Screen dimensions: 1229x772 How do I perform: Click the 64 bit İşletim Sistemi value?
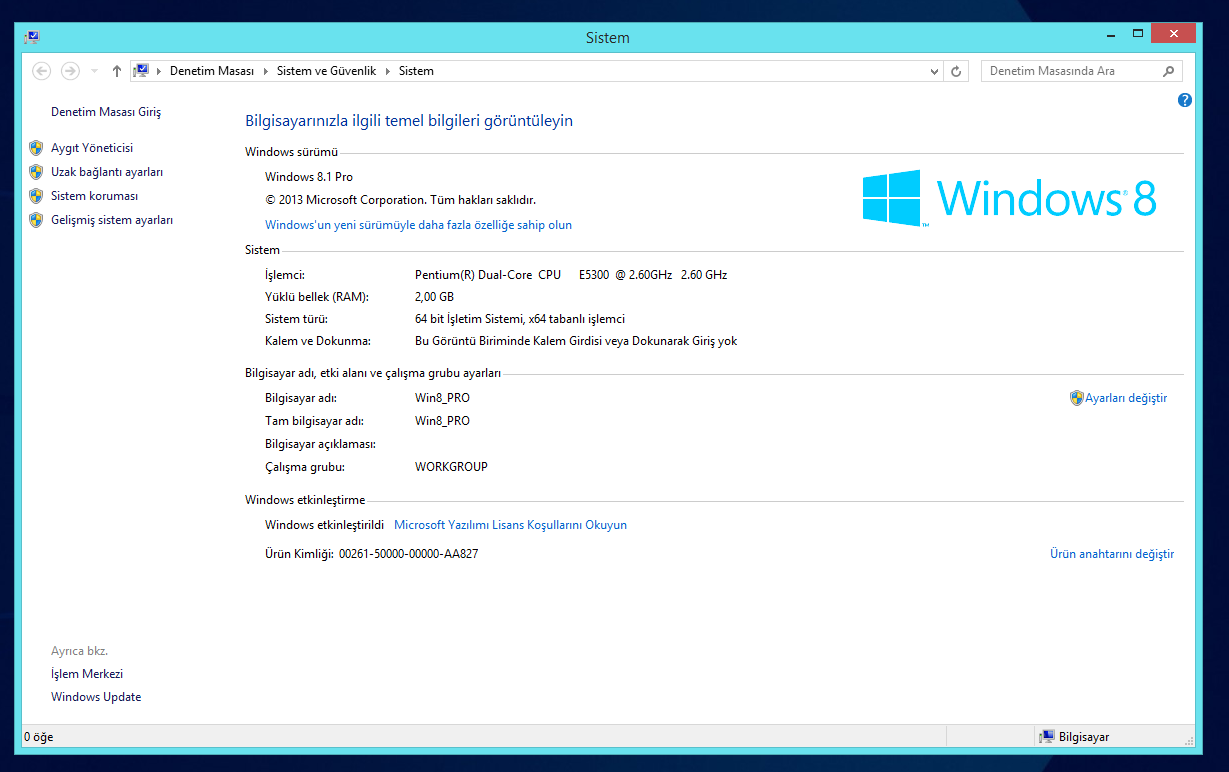tap(520, 320)
